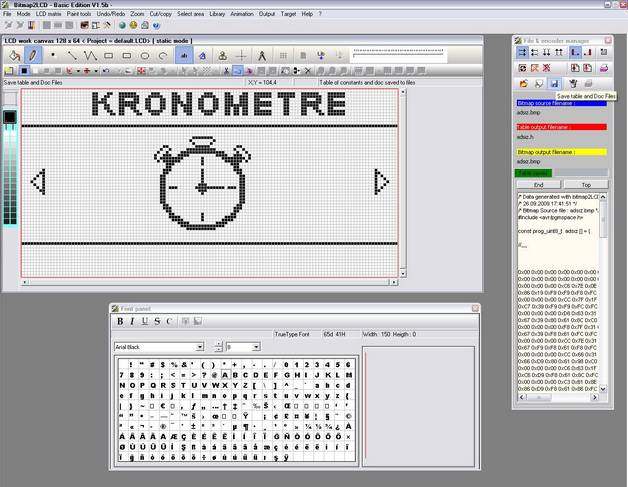Click the pink eraser icon in encoder manager

coord(604,68)
